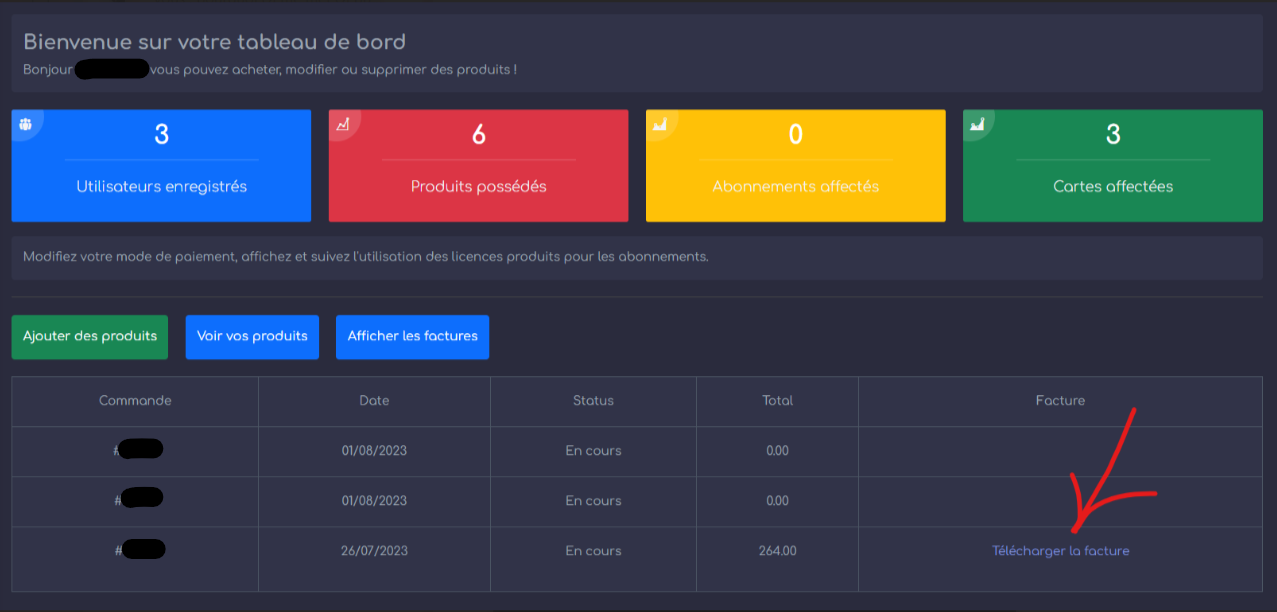The height and width of the screenshot is (612, 1277).
Task: Select the Utilisateurs enregistrés card
Action: click(x=161, y=165)
